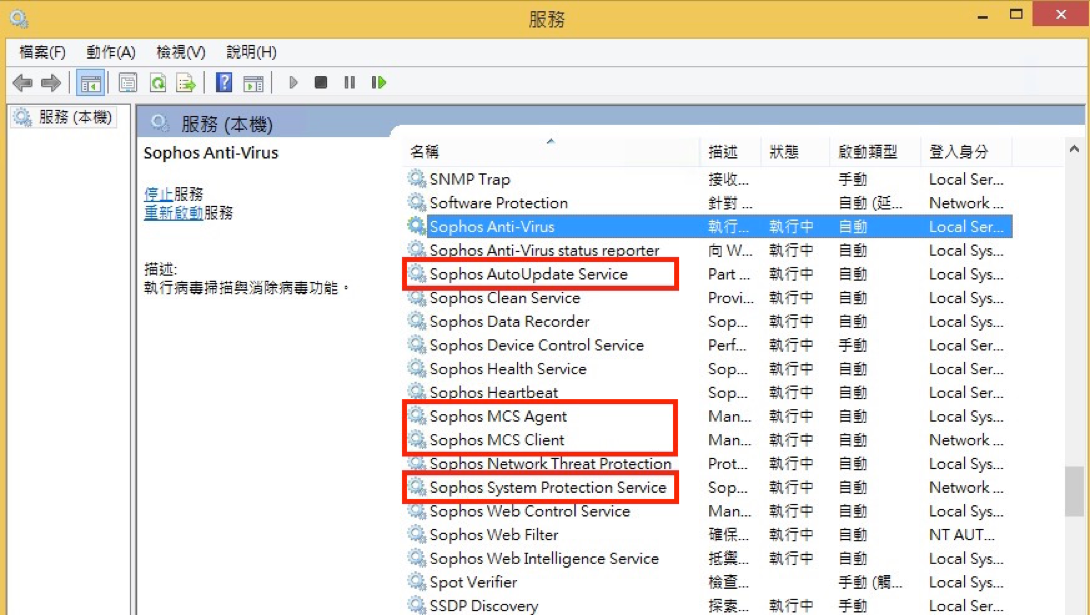
Task: Click the Services app icon in title bar
Action: [18, 18]
